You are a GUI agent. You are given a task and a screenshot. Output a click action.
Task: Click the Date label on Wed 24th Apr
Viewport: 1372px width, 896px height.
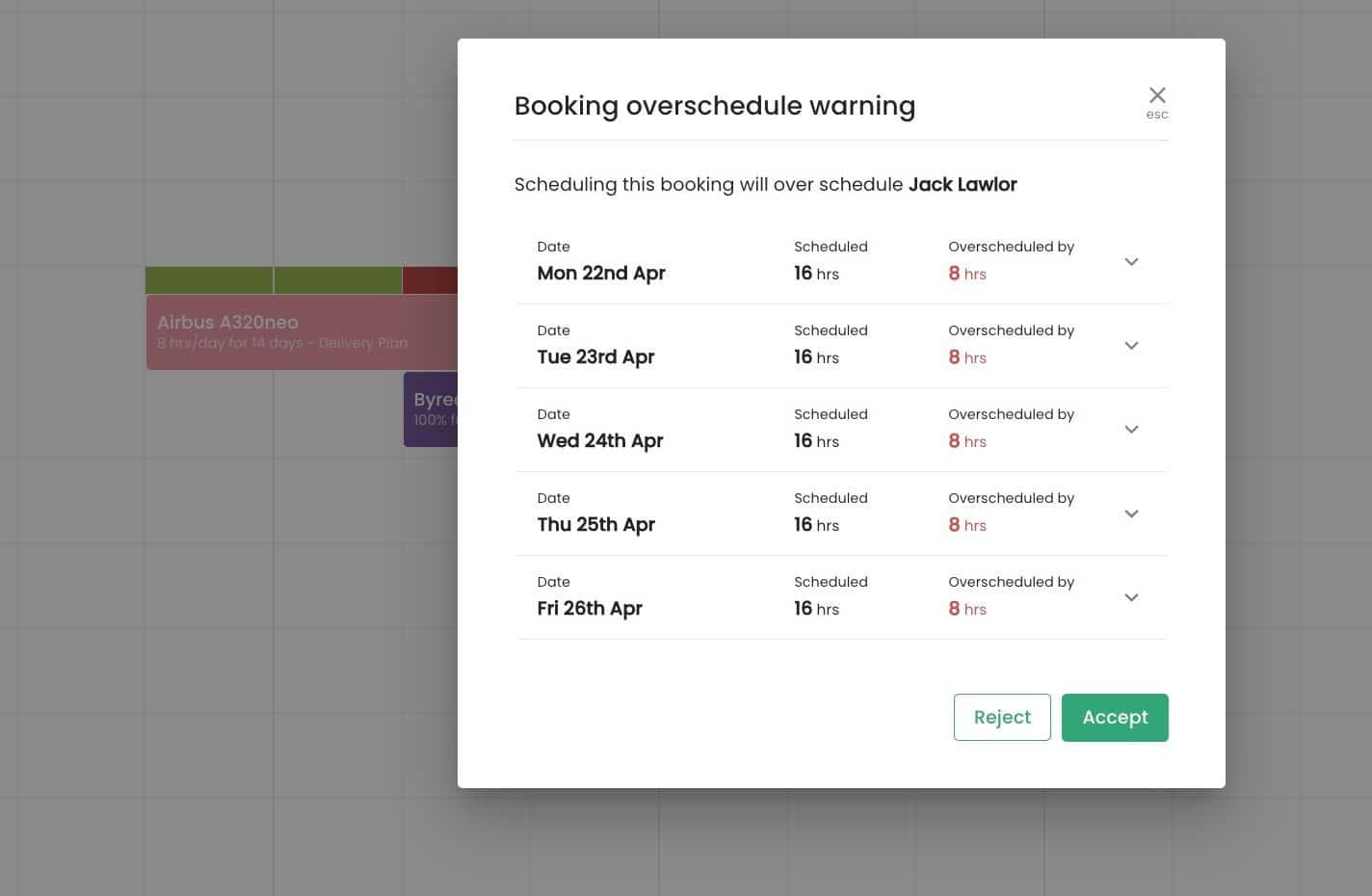[554, 414]
